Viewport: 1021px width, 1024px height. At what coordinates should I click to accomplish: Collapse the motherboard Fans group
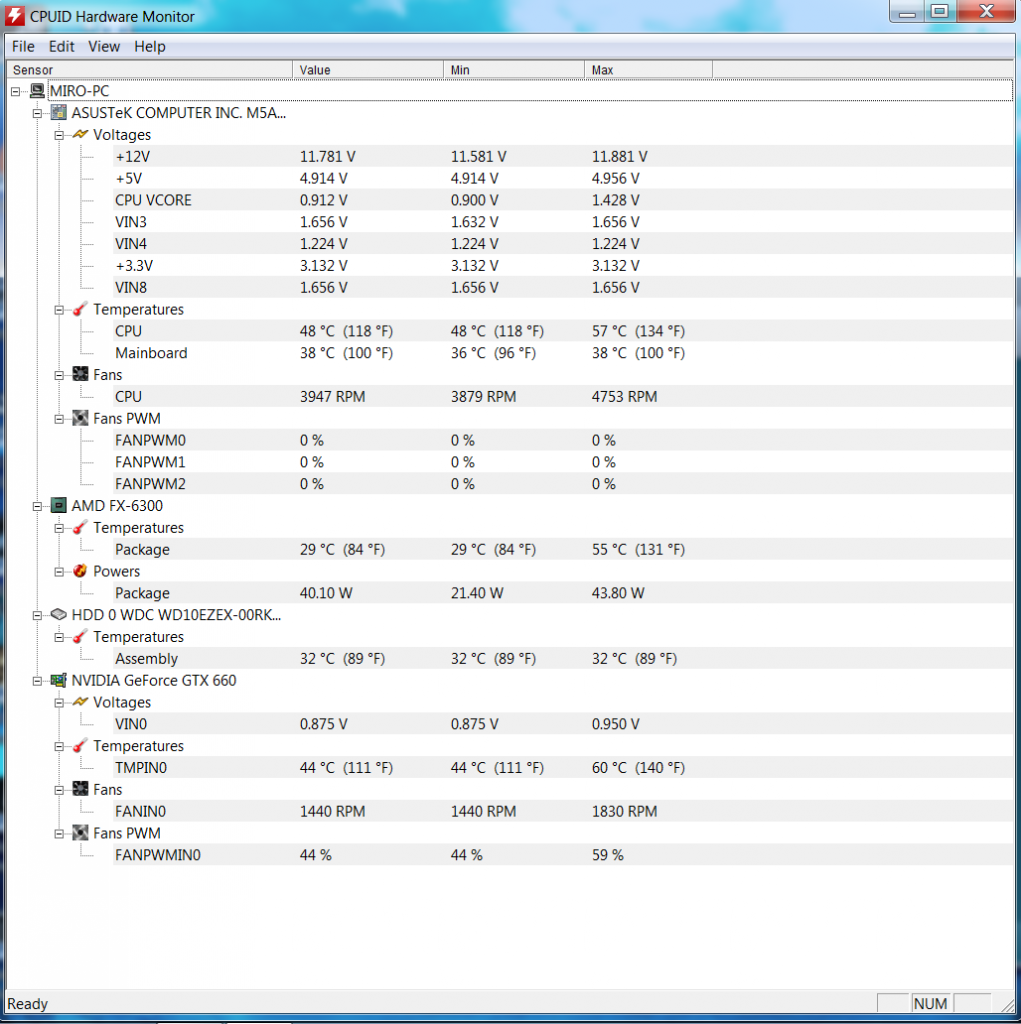tap(59, 375)
